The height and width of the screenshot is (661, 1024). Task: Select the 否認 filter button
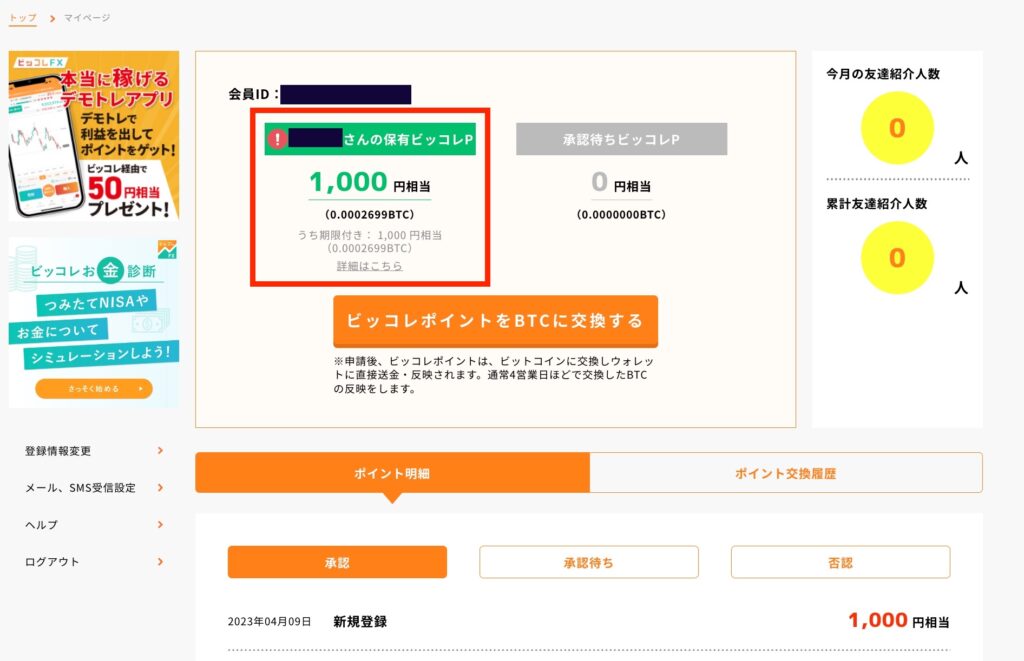coord(840,562)
